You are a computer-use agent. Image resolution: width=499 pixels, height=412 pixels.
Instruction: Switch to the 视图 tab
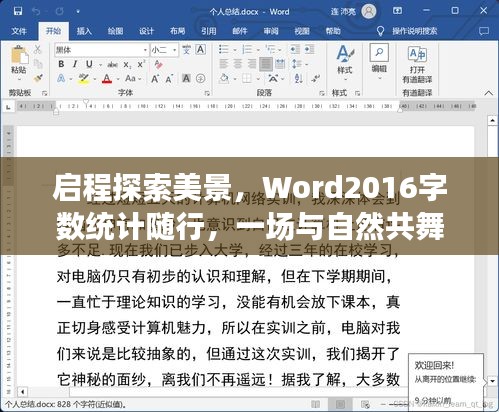coord(302,31)
